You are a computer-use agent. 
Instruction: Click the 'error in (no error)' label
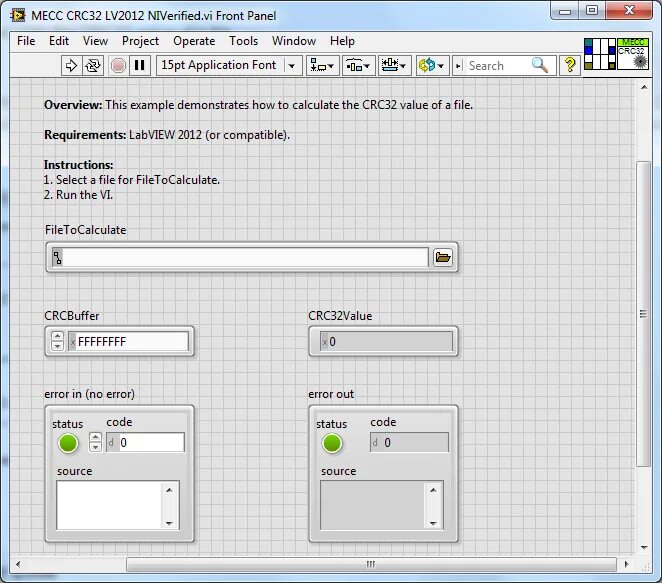point(90,394)
